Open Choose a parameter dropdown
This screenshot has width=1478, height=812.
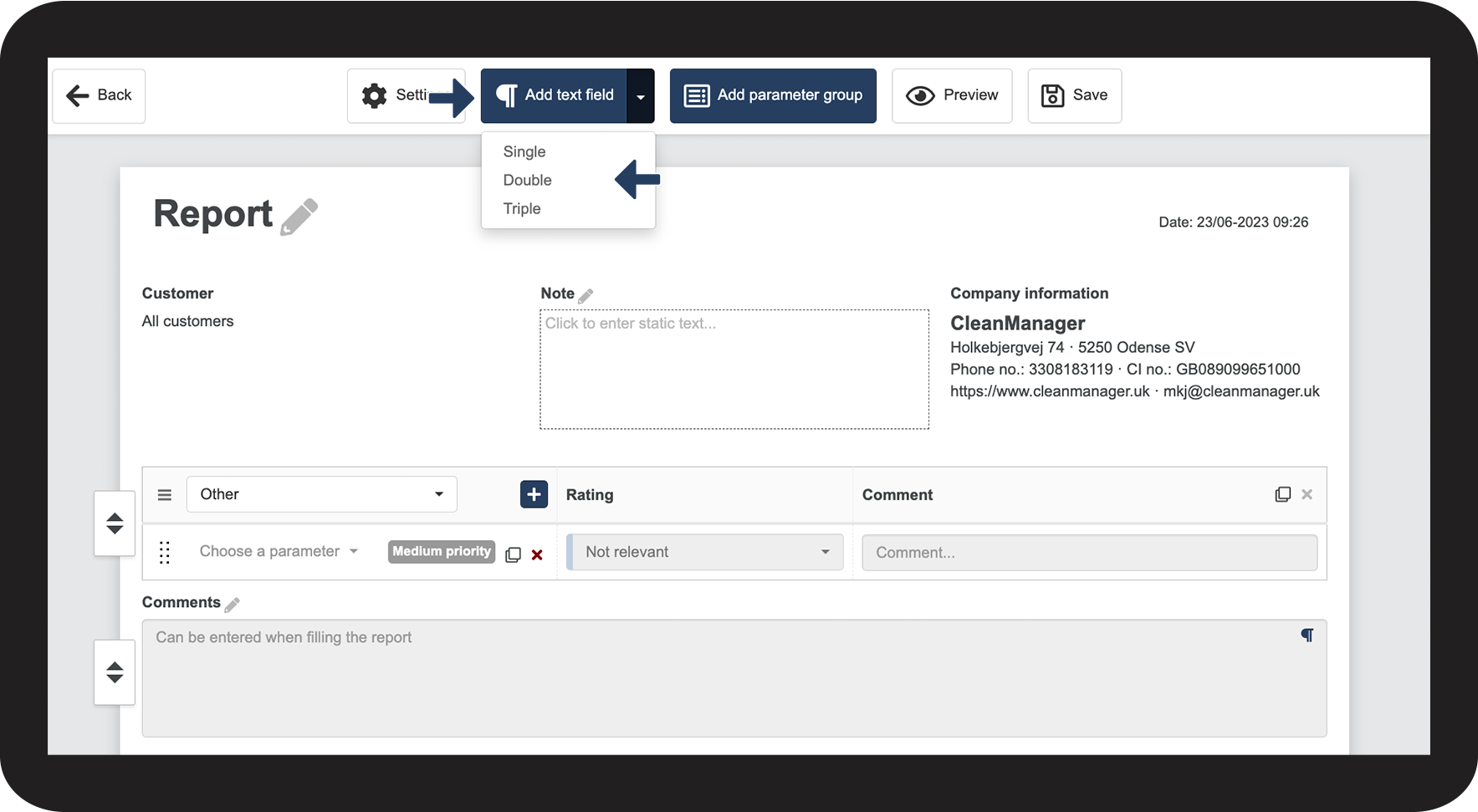[x=279, y=551]
